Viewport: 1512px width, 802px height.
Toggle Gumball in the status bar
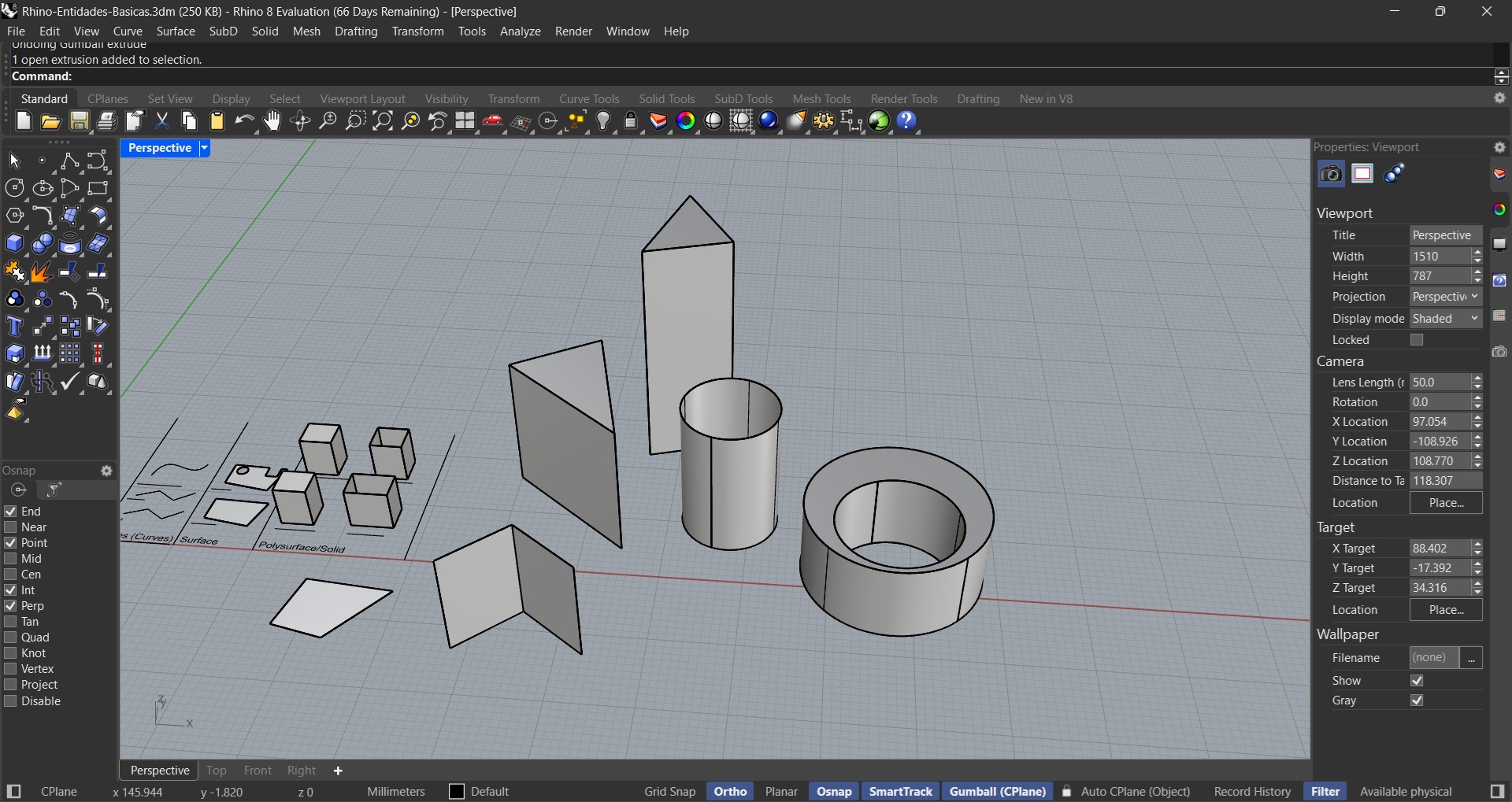point(997,791)
